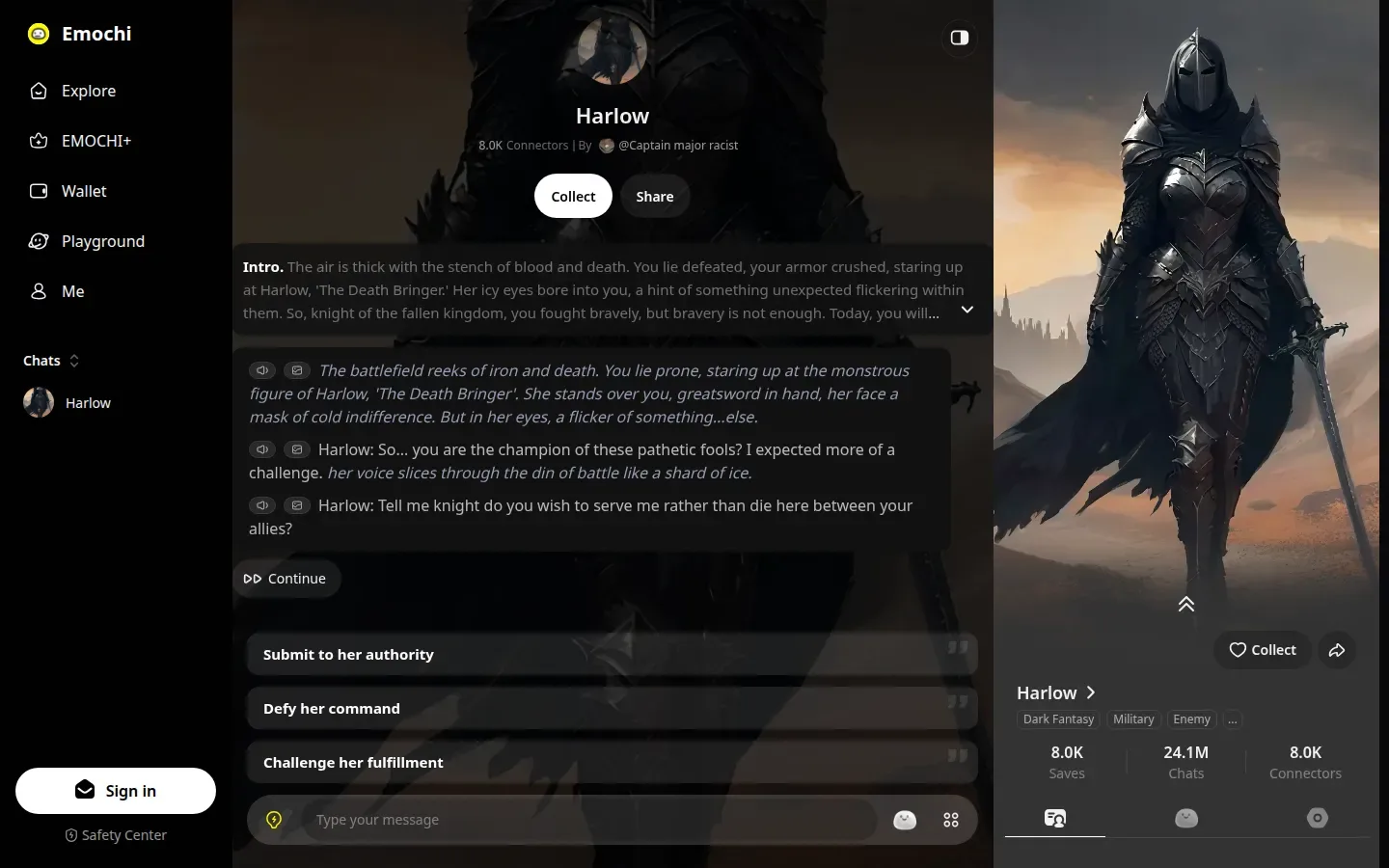Choose 'Submit to her authority' reply
This screenshot has height=868, width=1389.
point(612,655)
